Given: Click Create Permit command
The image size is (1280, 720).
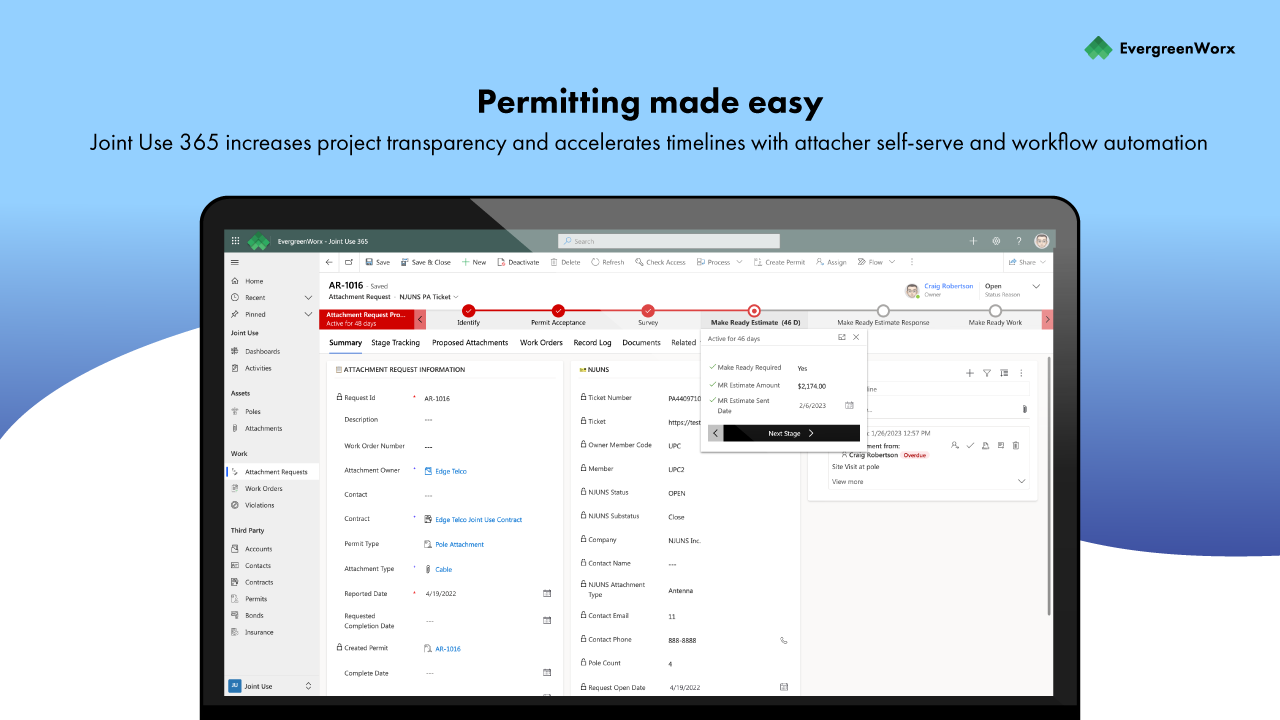Looking at the screenshot, I should (779, 262).
